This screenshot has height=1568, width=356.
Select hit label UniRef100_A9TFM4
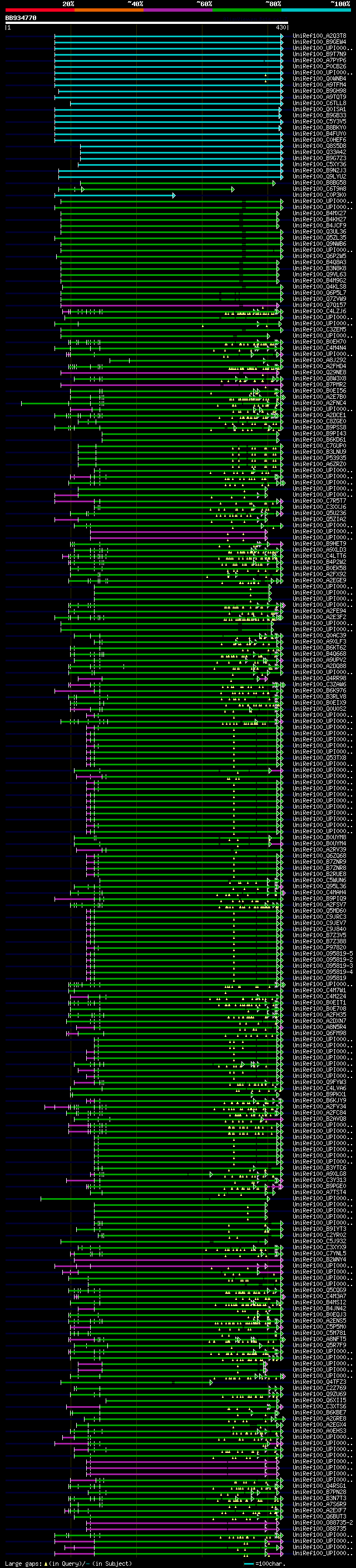point(319,85)
